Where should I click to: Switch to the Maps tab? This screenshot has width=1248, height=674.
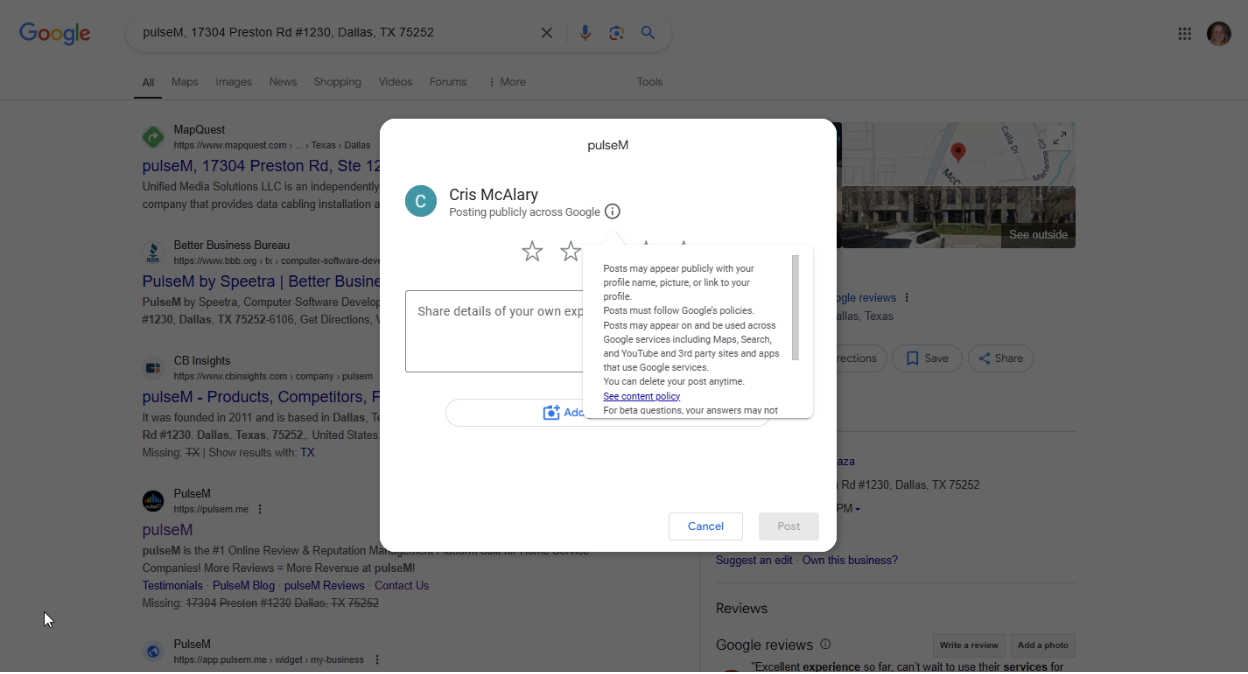[x=185, y=82]
